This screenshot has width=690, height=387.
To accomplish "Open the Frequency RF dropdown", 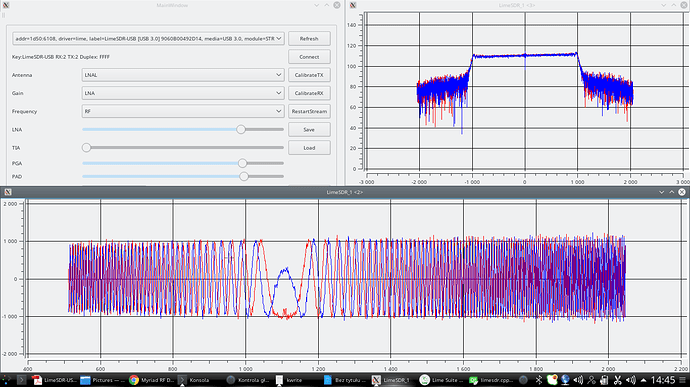I will [183, 111].
